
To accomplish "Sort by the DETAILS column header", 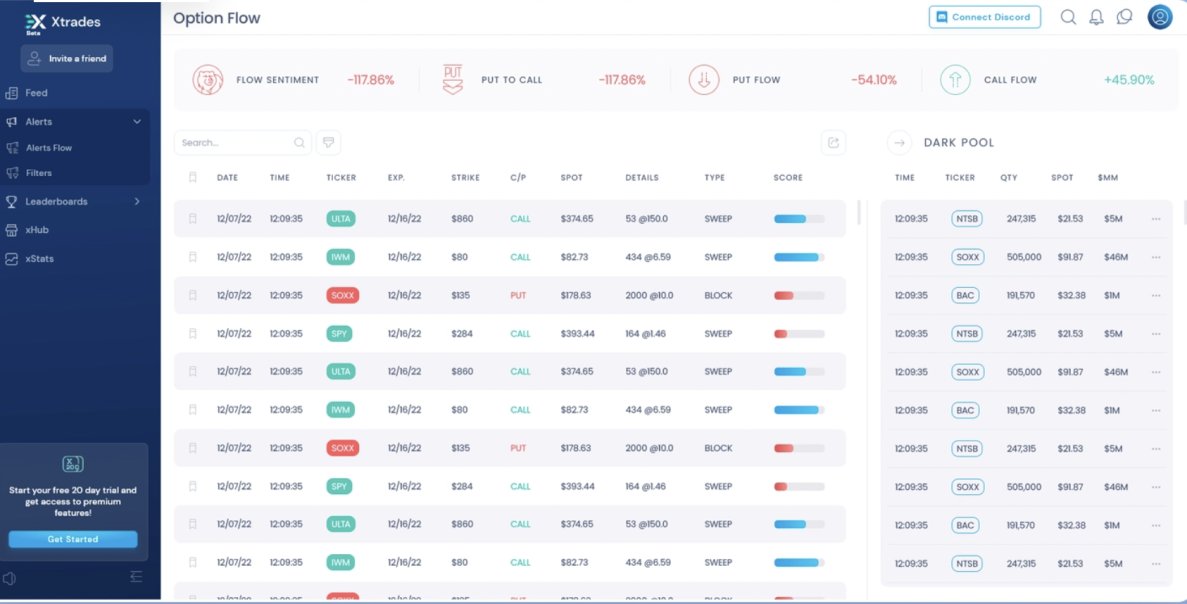I will tap(642, 178).
